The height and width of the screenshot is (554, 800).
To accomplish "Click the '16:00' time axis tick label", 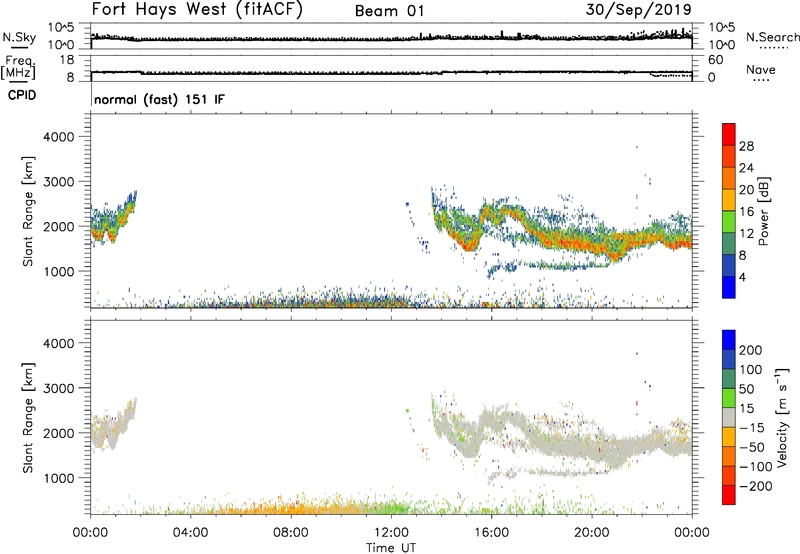I will click(x=491, y=533).
